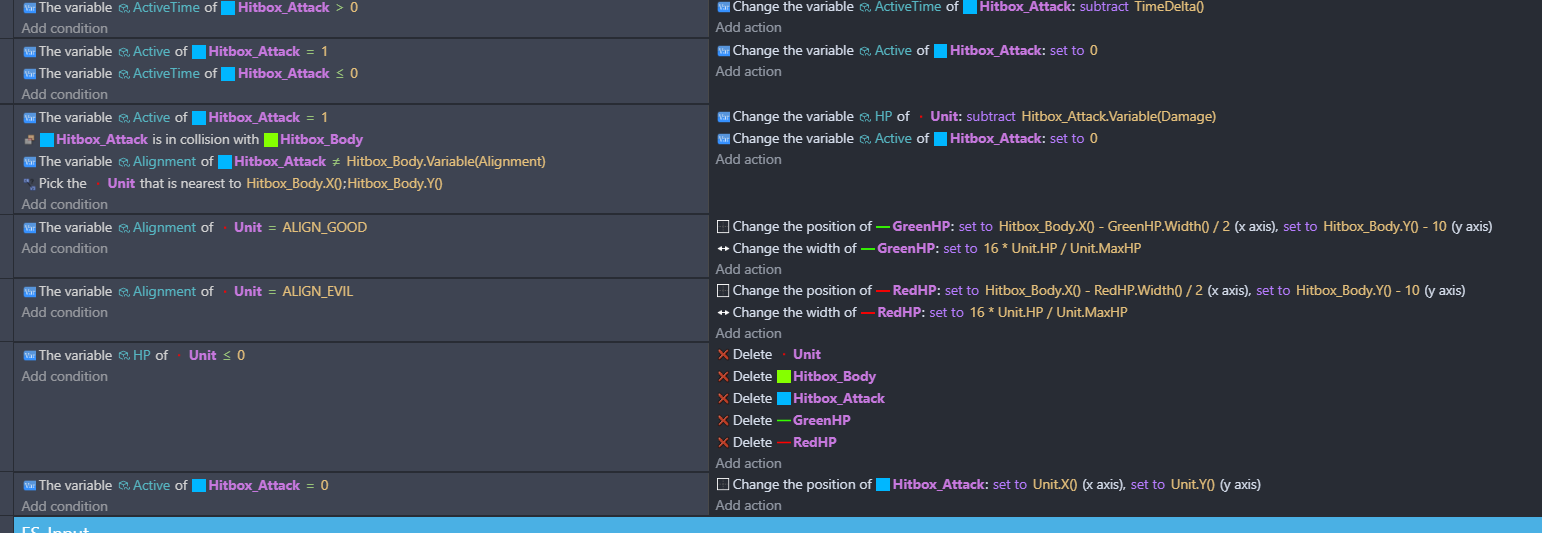Click Add condition under HP ≤ 0 condition
This screenshot has height=533, width=1542.
point(65,376)
